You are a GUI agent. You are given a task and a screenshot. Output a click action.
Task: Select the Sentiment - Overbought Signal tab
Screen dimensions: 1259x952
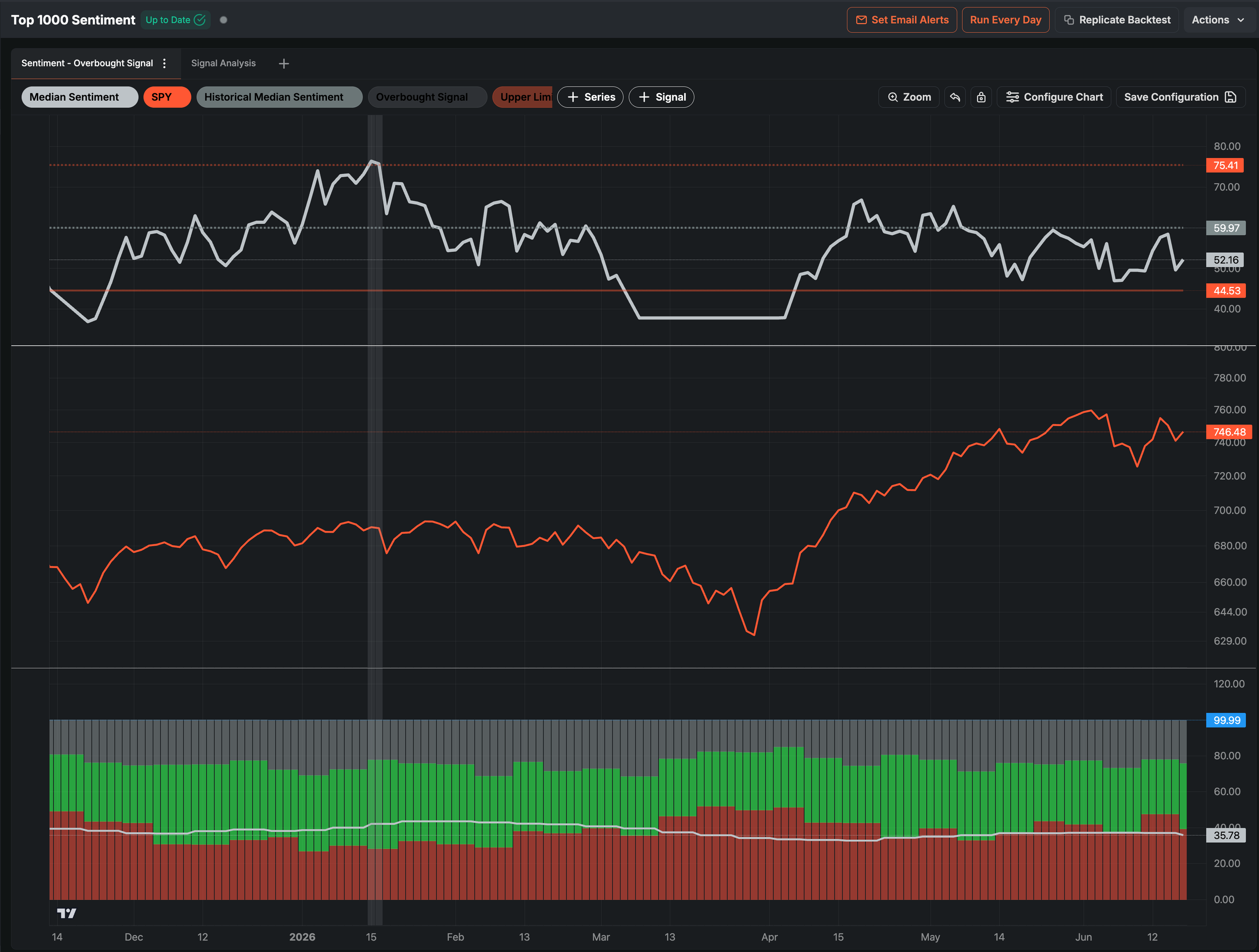87,63
